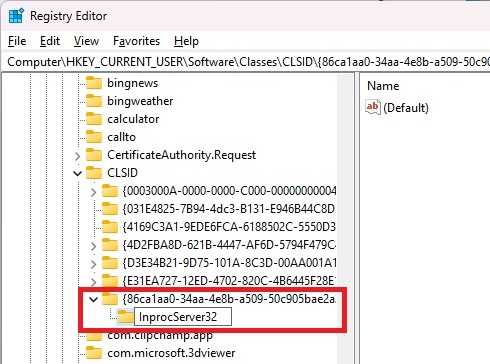Open the Favorites menu
This screenshot has width=490, height=364.
136,41
